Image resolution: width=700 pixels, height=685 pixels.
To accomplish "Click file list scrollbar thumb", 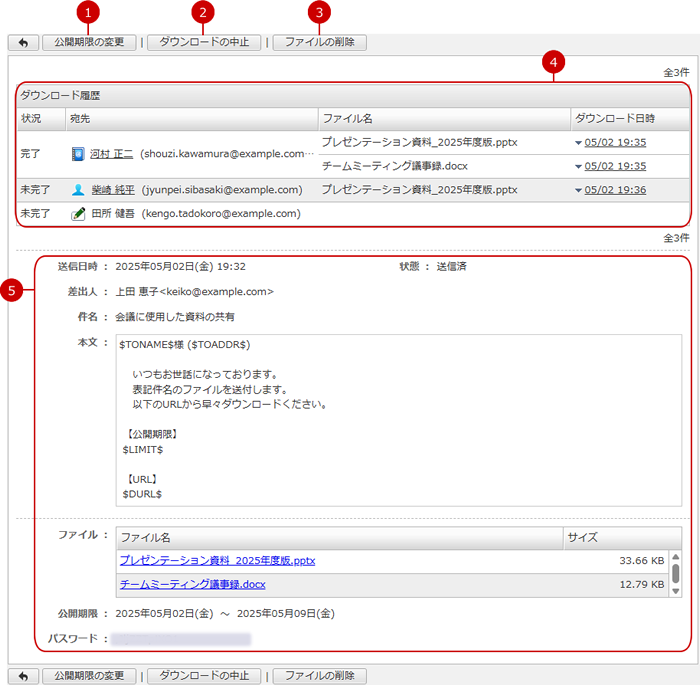I will (675, 574).
